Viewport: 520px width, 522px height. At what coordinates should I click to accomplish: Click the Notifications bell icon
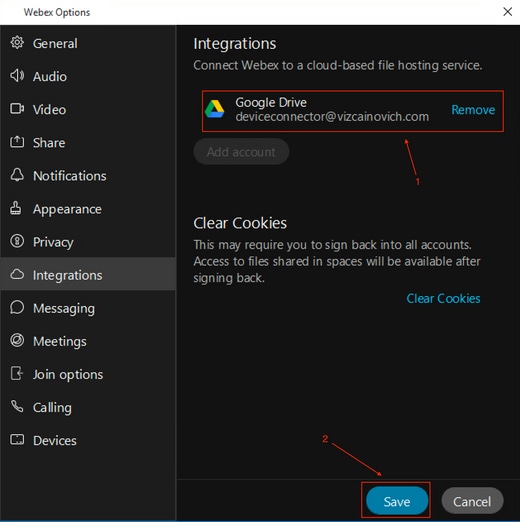[x=17, y=175]
